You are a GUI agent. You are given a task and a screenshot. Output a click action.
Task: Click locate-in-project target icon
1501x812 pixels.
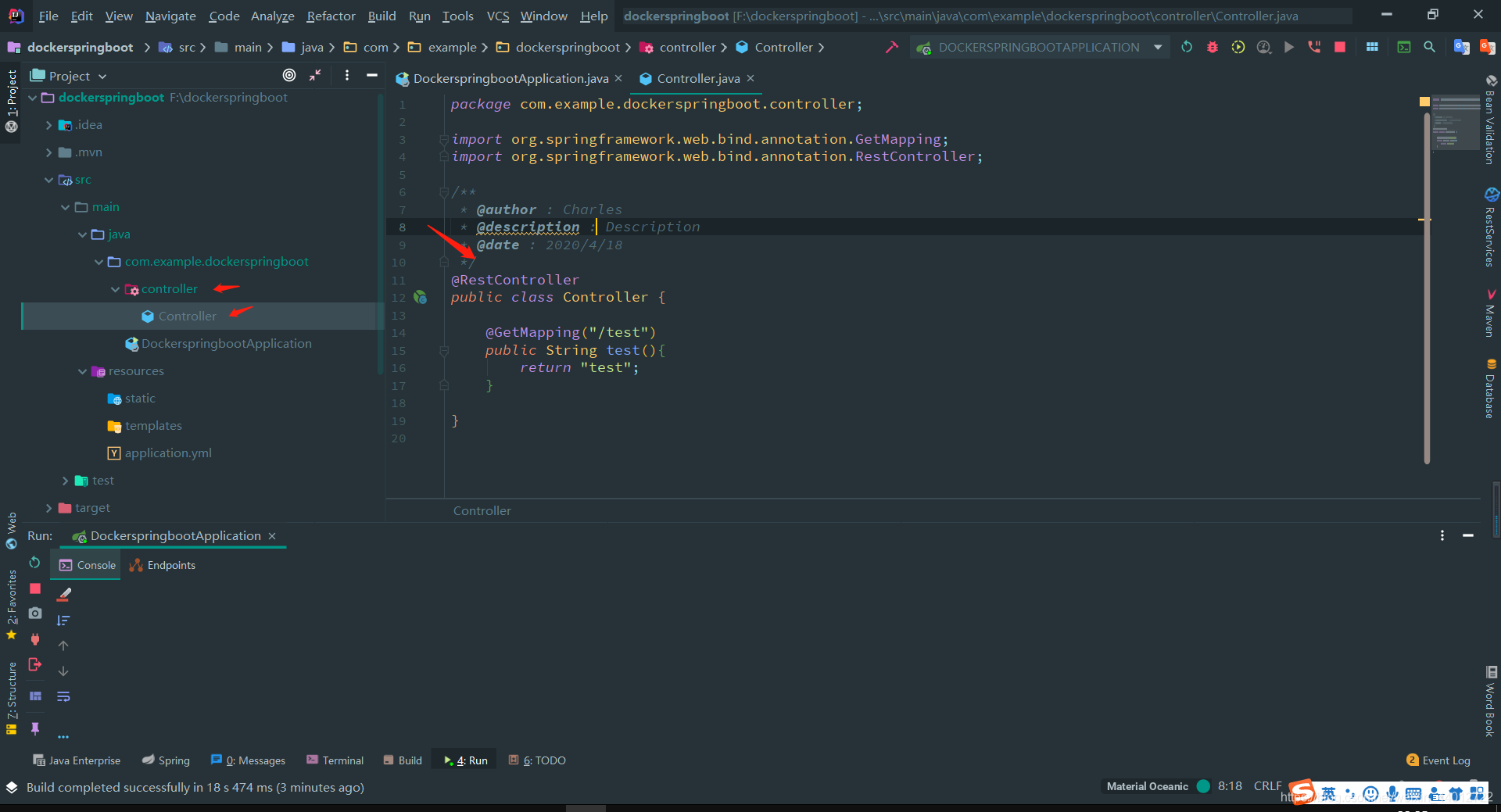(x=289, y=75)
